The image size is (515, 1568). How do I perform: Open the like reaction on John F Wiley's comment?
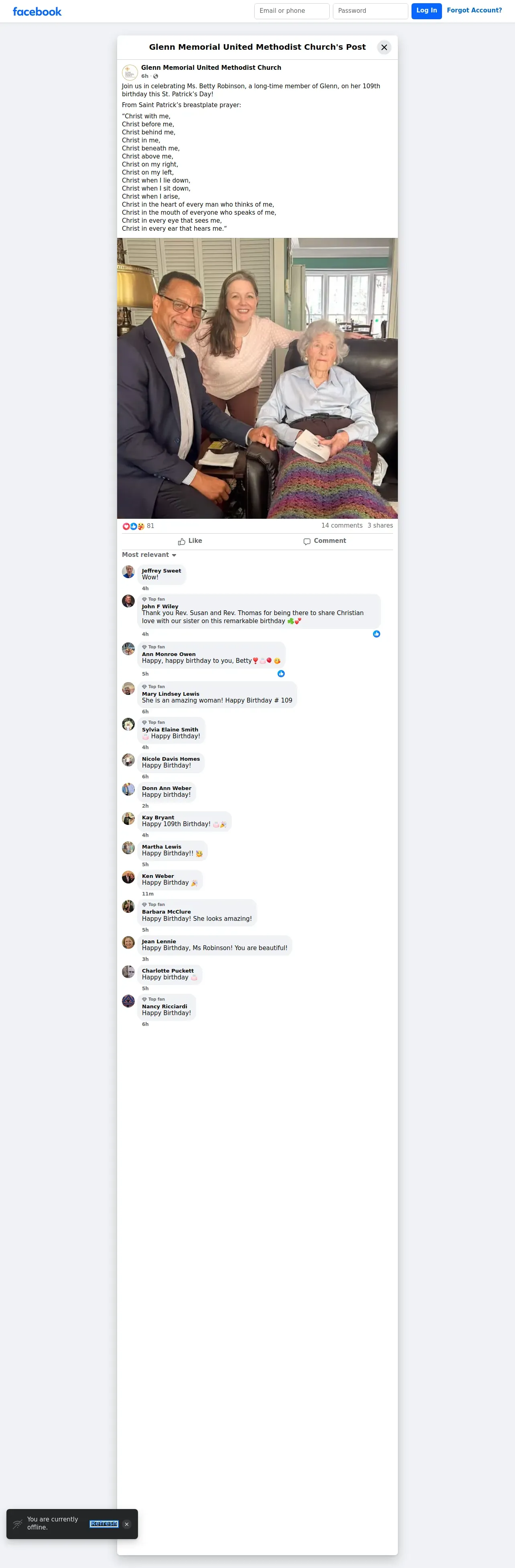tap(377, 634)
